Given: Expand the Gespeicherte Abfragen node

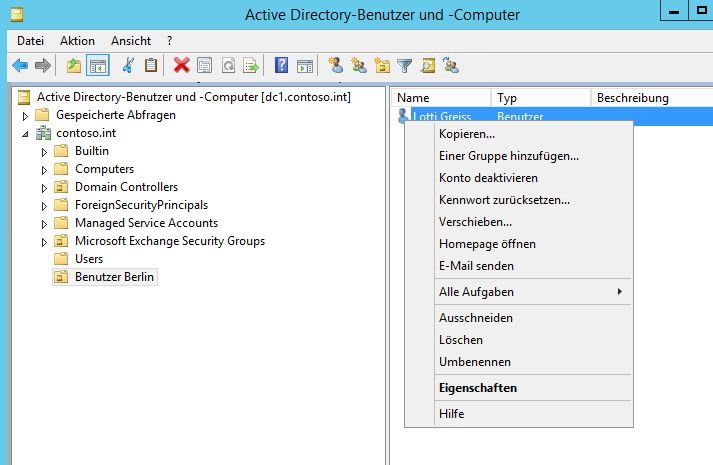Looking at the screenshot, I should point(25,116).
